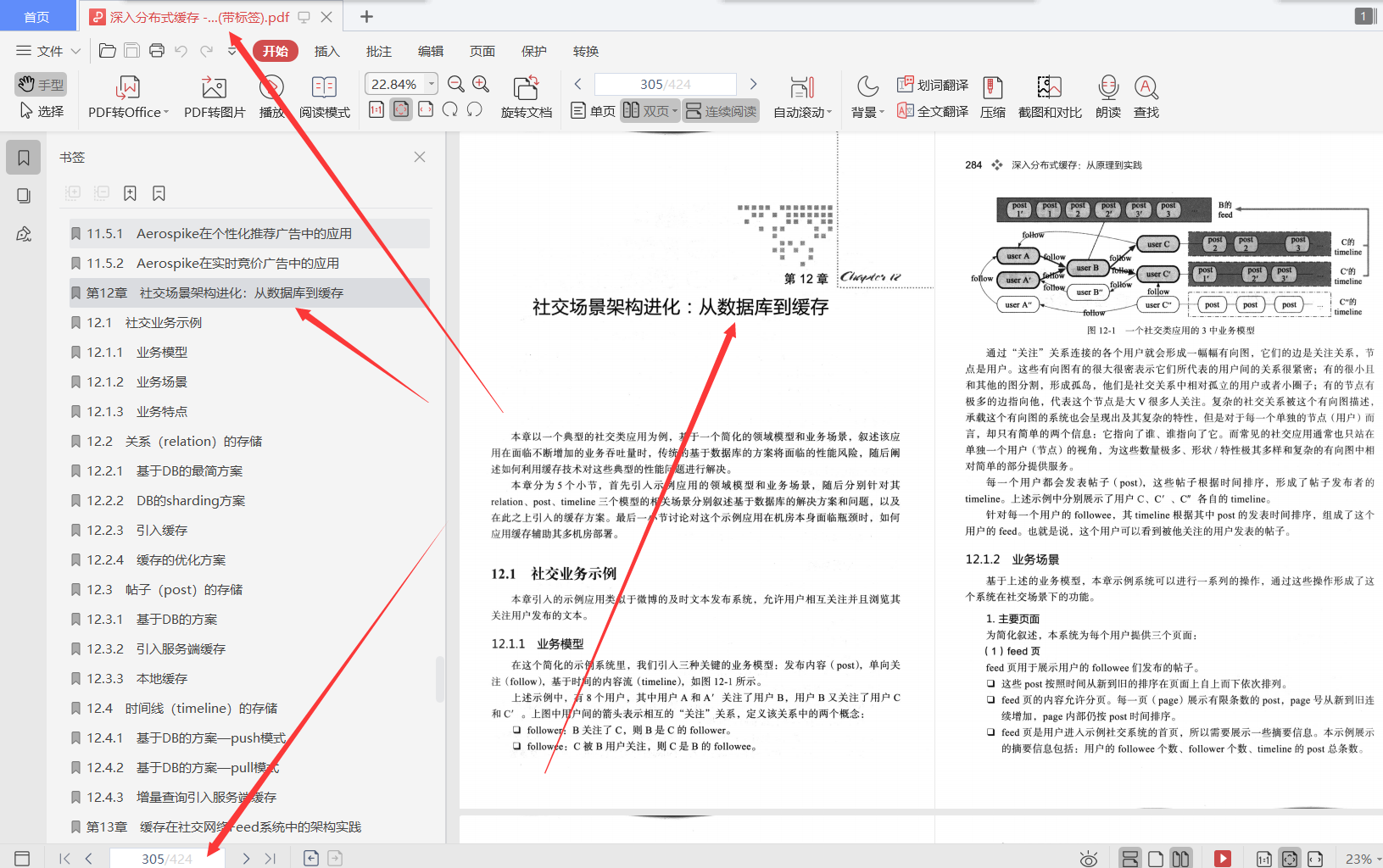Select the 转换 ribbon tab
This screenshot has height=868, width=1383.
point(586,51)
